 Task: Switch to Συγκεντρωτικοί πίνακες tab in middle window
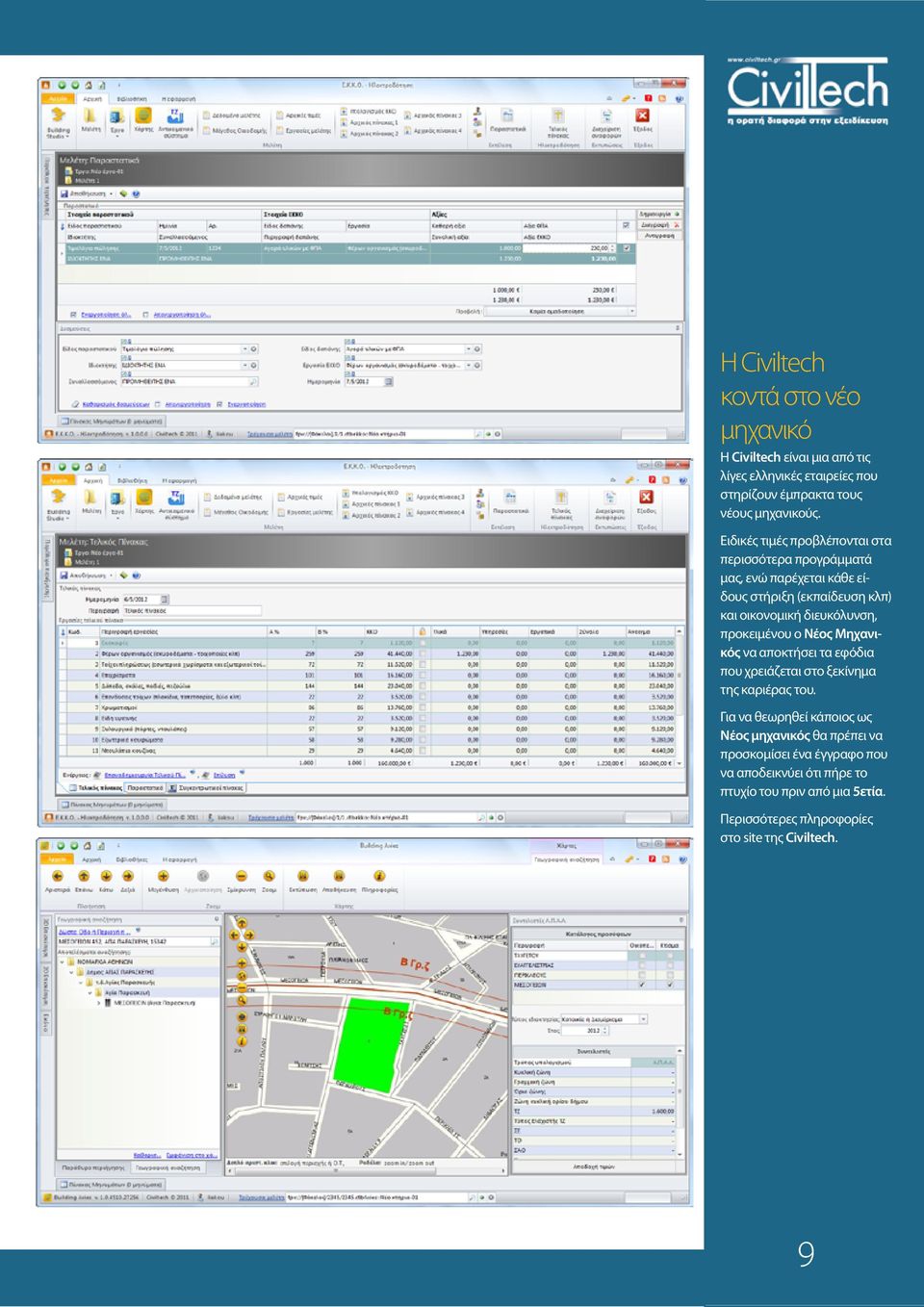click(208, 787)
